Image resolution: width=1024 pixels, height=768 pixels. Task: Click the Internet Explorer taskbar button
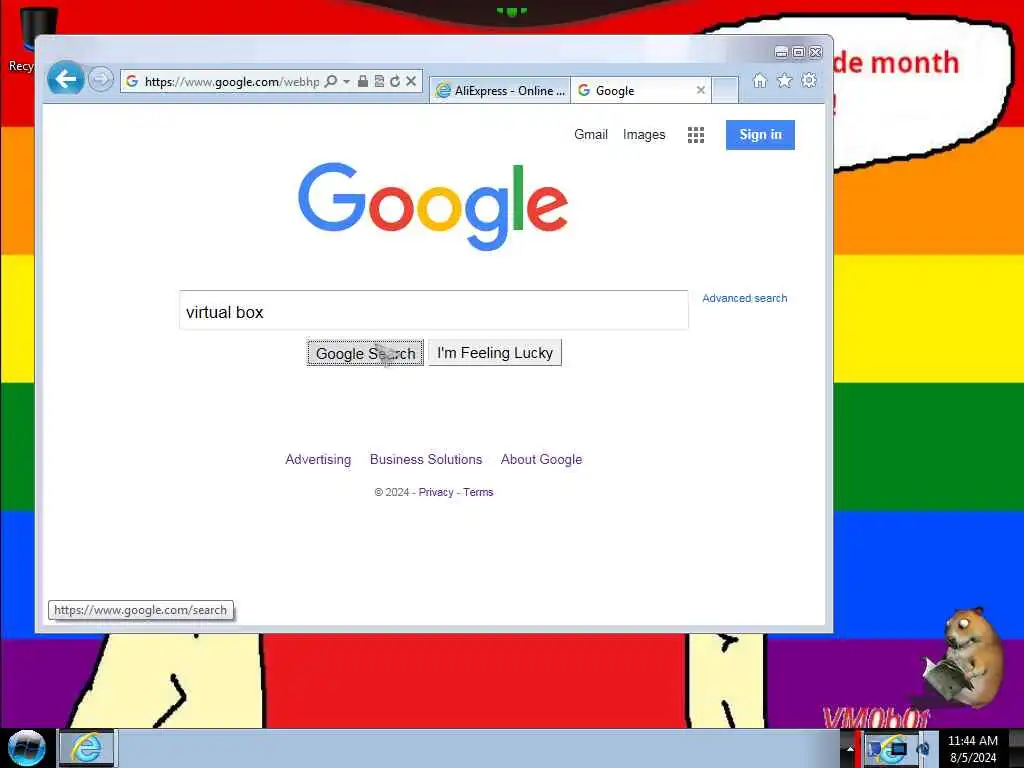[x=87, y=748]
